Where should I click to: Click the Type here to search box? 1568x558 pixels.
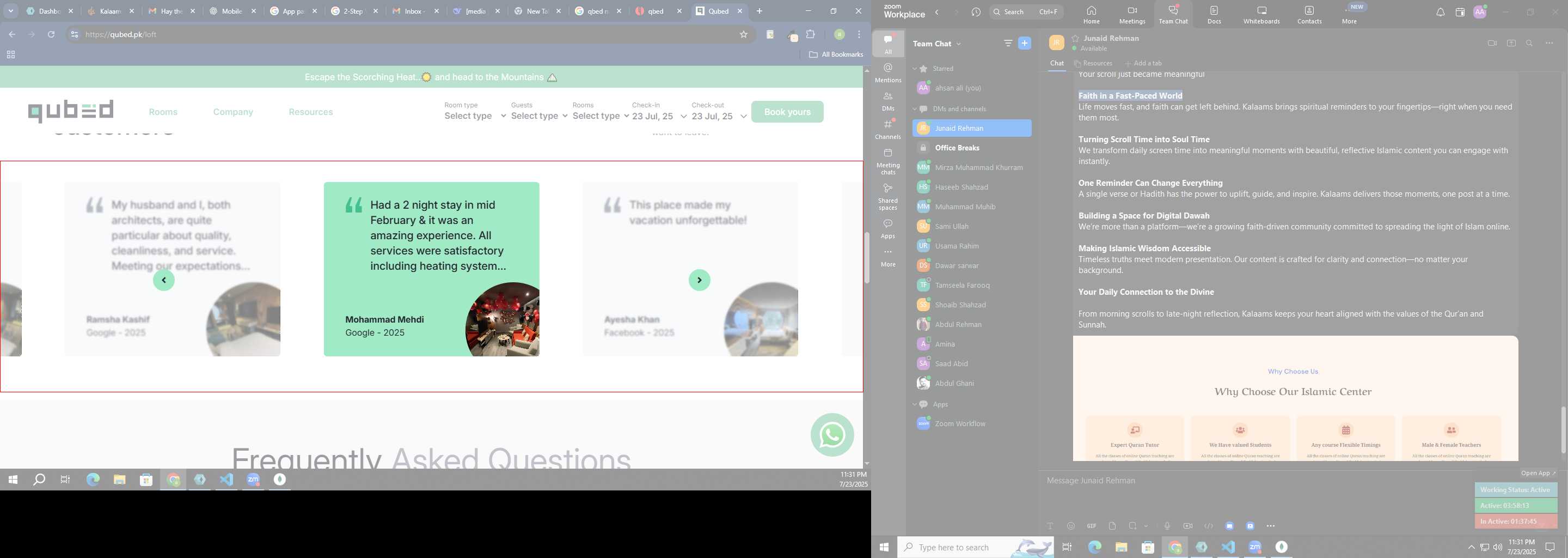click(975, 547)
